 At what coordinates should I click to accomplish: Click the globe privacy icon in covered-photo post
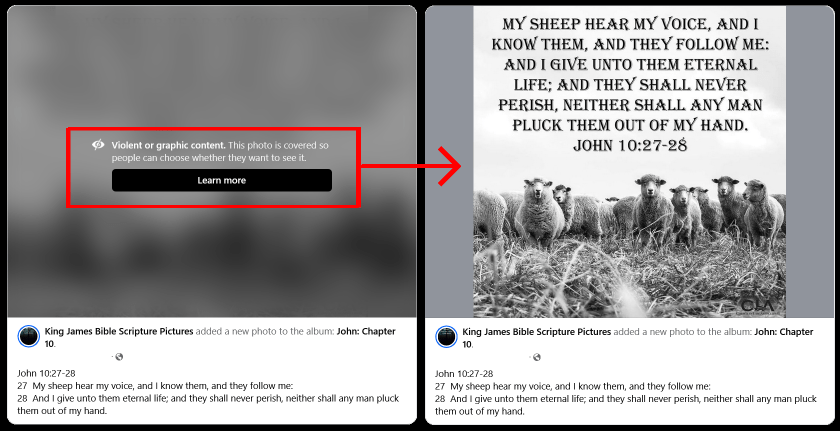pyautogui.click(x=119, y=357)
